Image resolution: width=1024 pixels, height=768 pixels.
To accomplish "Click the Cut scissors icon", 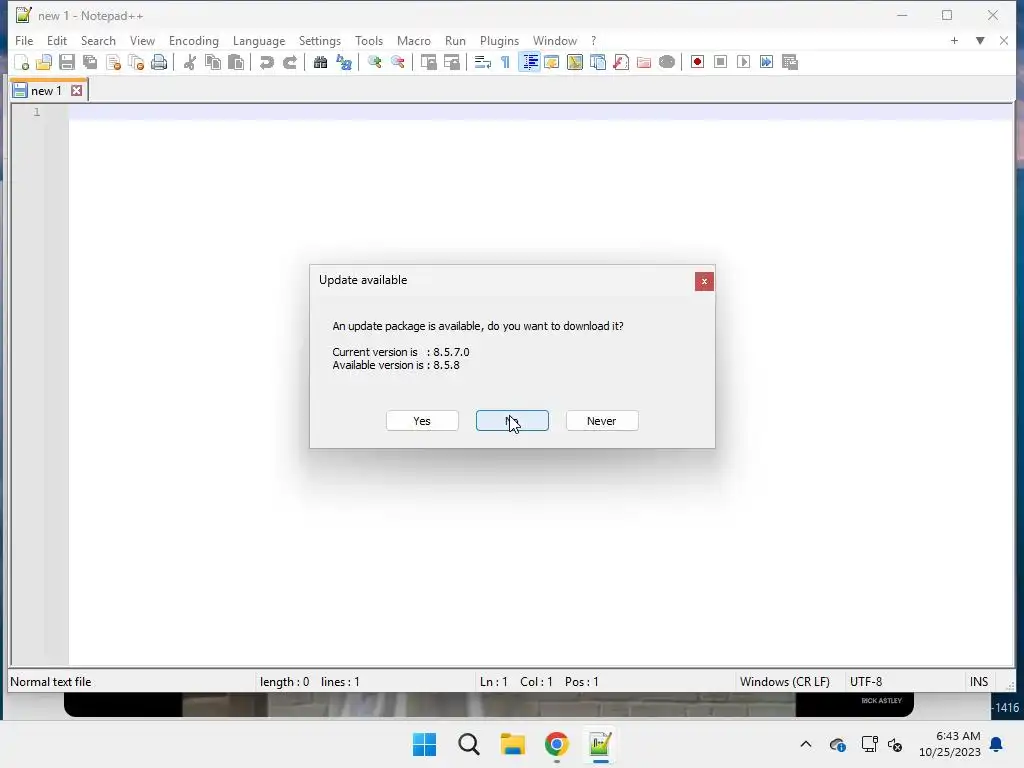I will (x=190, y=62).
